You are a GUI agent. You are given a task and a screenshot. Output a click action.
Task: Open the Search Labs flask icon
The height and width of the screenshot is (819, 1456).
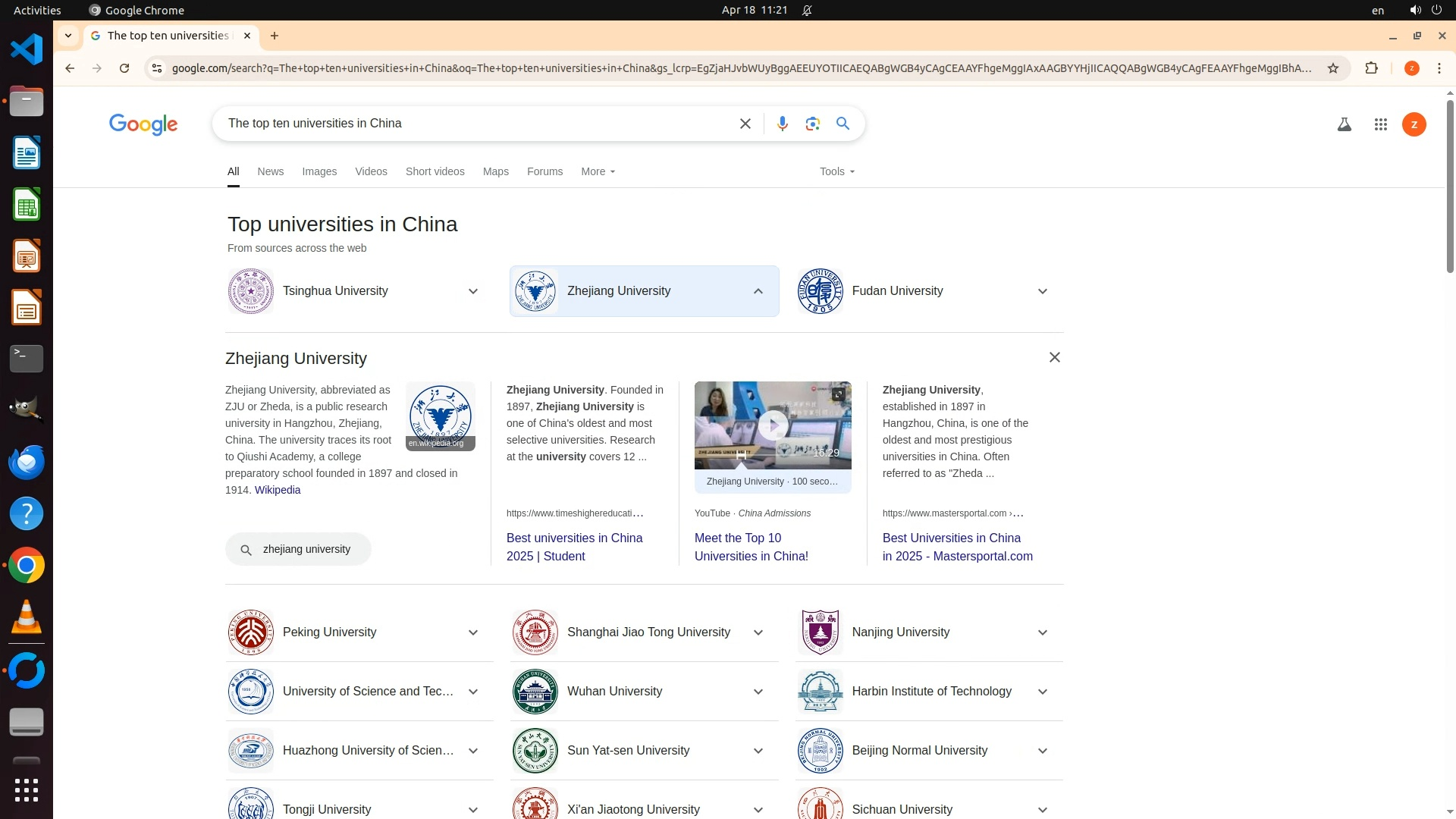coord(1344,124)
